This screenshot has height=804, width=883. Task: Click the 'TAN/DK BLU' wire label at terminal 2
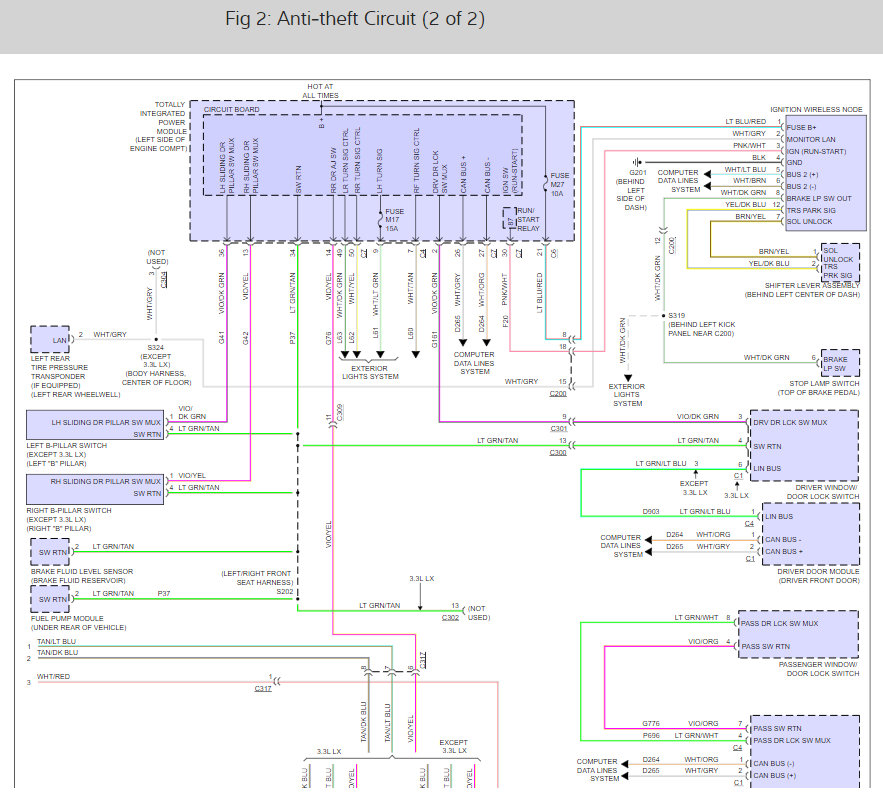57,653
